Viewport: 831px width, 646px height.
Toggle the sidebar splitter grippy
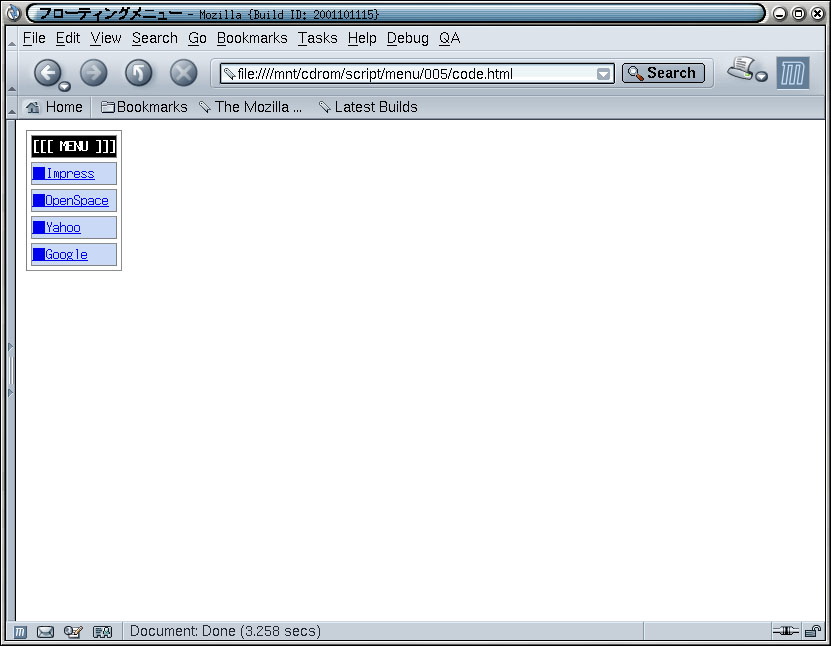[x=11, y=369]
